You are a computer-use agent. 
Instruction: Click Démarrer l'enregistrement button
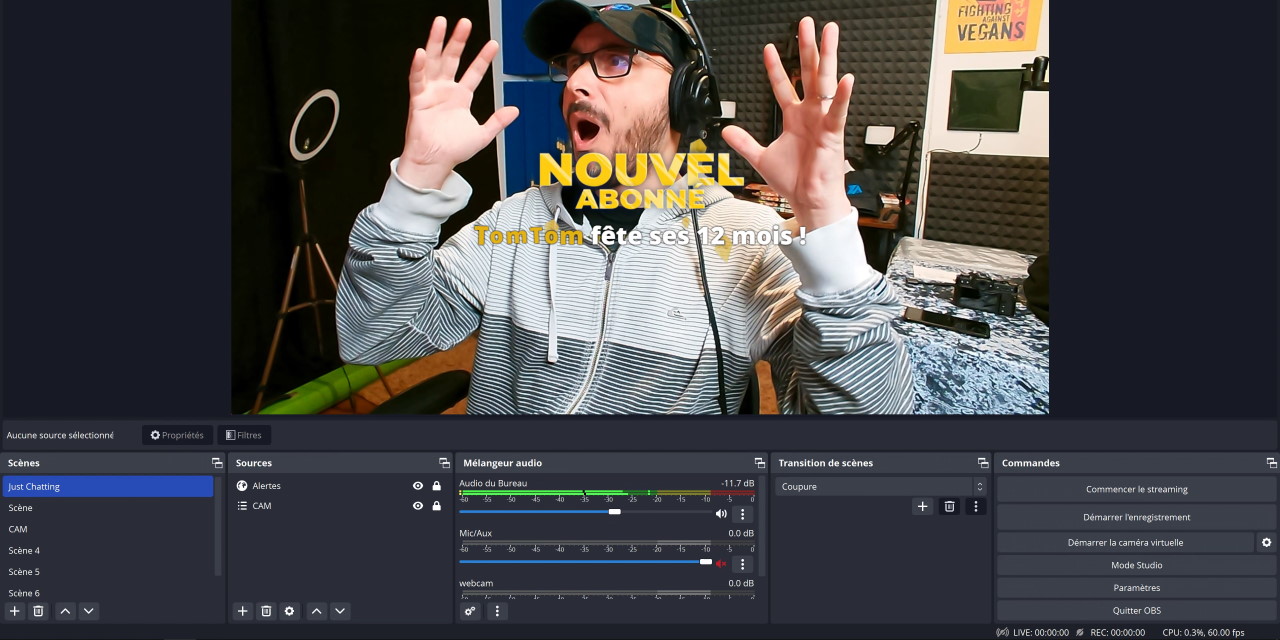click(x=1136, y=517)
